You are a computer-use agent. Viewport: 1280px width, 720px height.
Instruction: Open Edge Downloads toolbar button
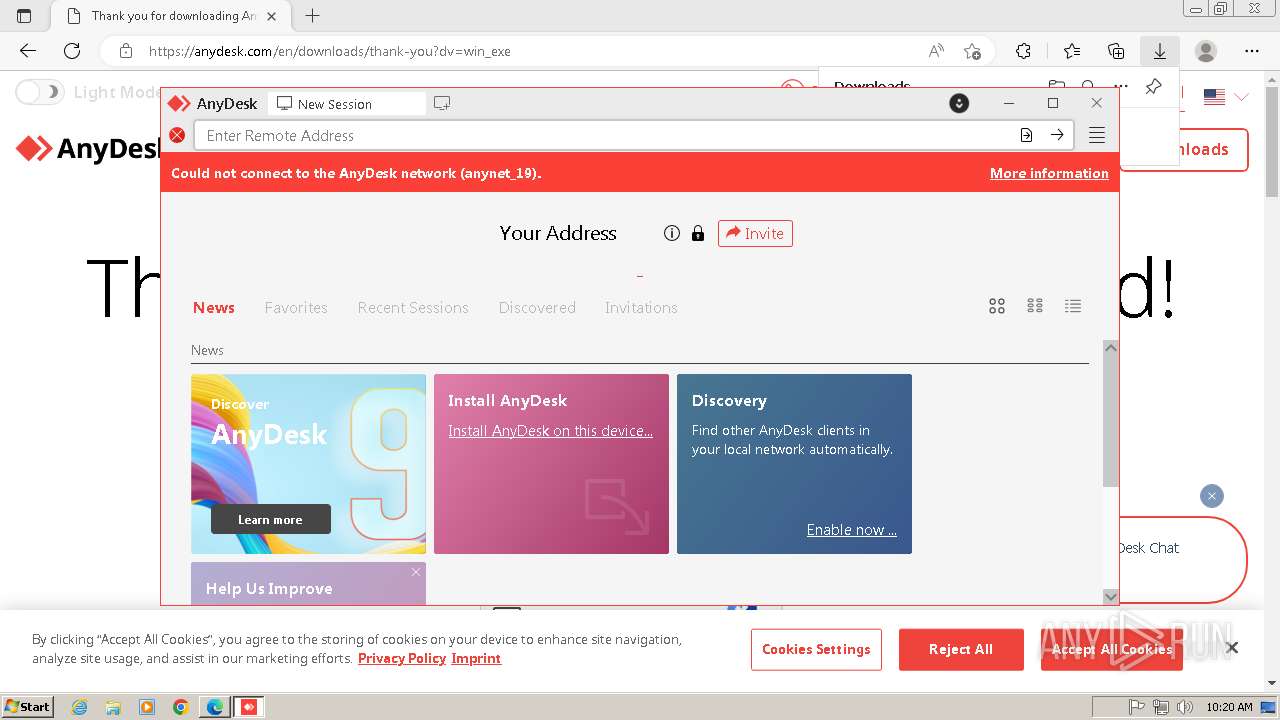click(1160, 51)
